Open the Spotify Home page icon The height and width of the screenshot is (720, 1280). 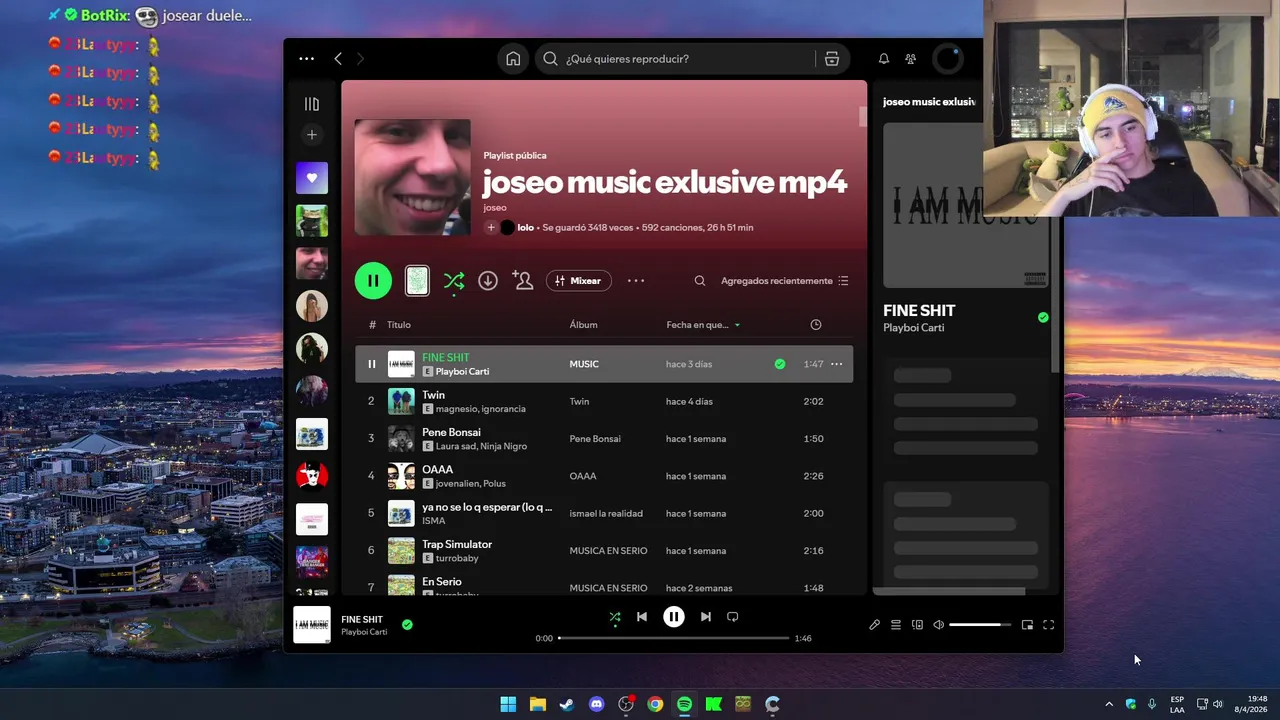pos(513,59)
